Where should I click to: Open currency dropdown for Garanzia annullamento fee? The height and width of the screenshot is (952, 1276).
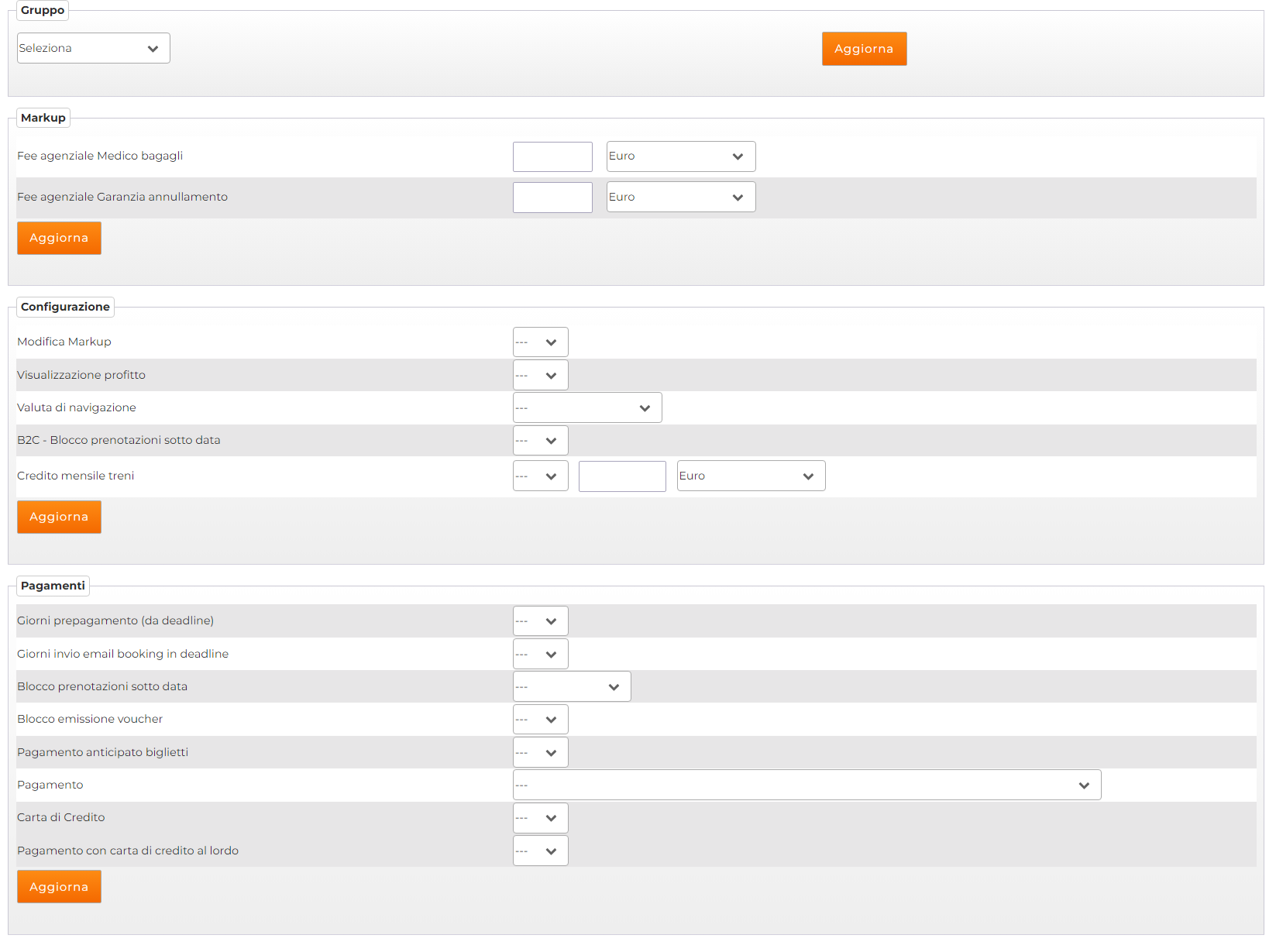tap(681, 197)
